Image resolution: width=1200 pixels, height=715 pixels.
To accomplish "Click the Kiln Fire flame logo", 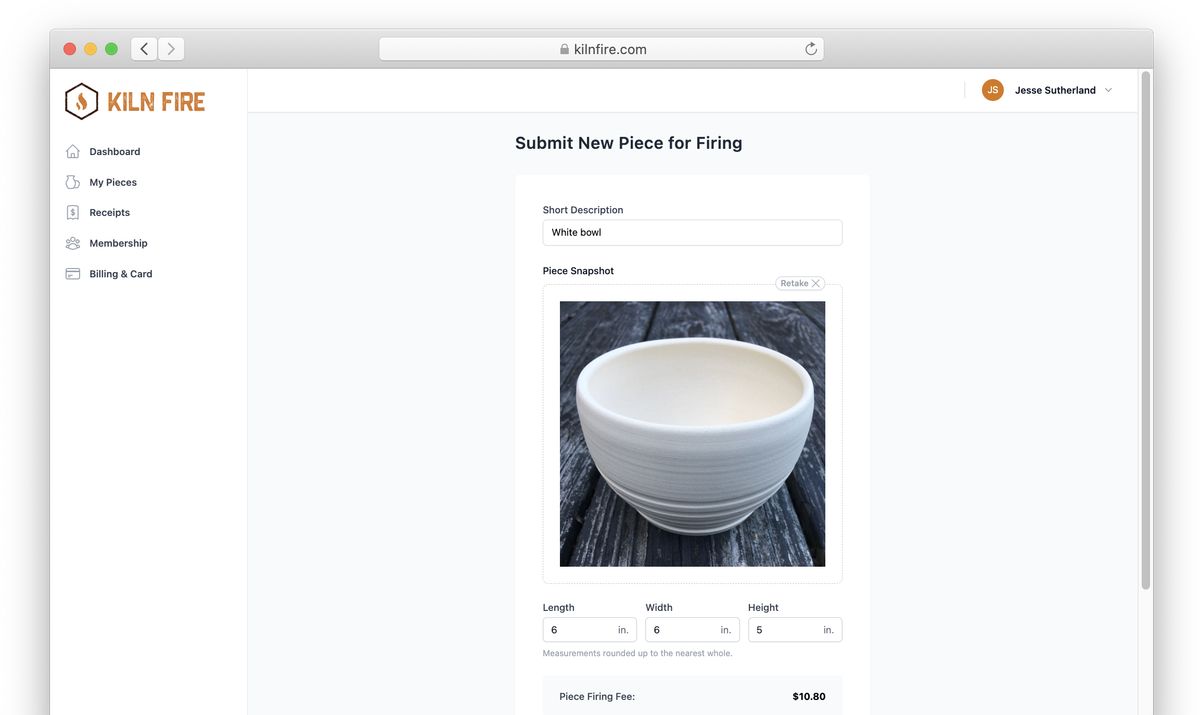I will click(x=81, y=99).
